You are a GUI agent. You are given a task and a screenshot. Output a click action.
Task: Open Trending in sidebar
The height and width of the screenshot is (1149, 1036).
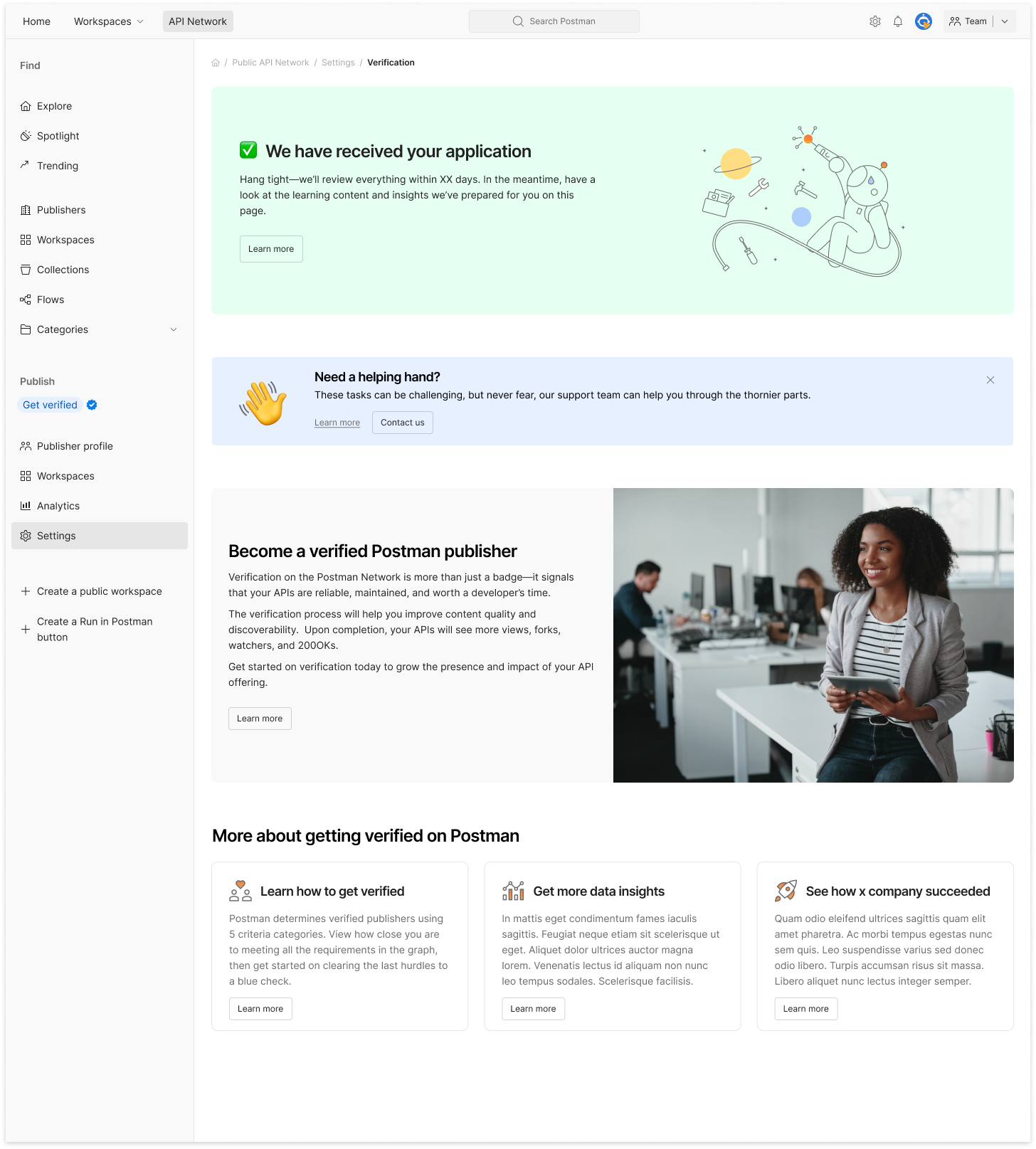pos(100,166)
